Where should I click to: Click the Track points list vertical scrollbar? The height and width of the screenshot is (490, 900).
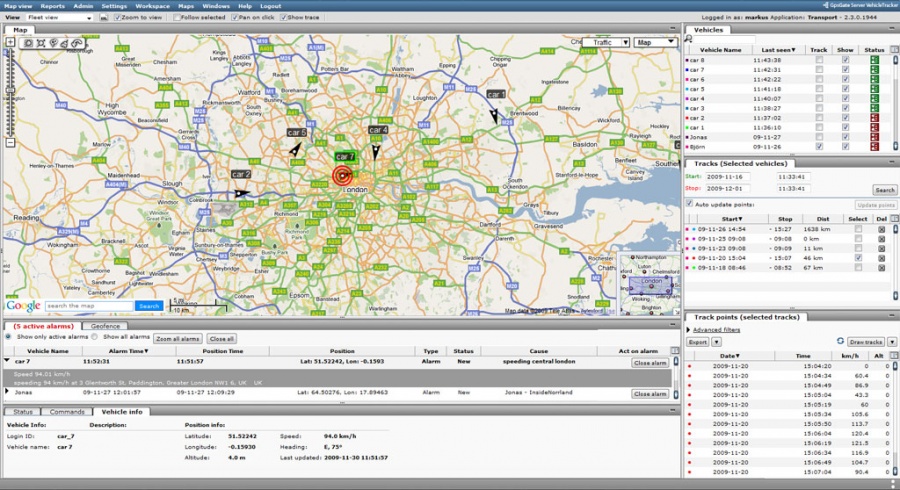[x=895, y=419]
